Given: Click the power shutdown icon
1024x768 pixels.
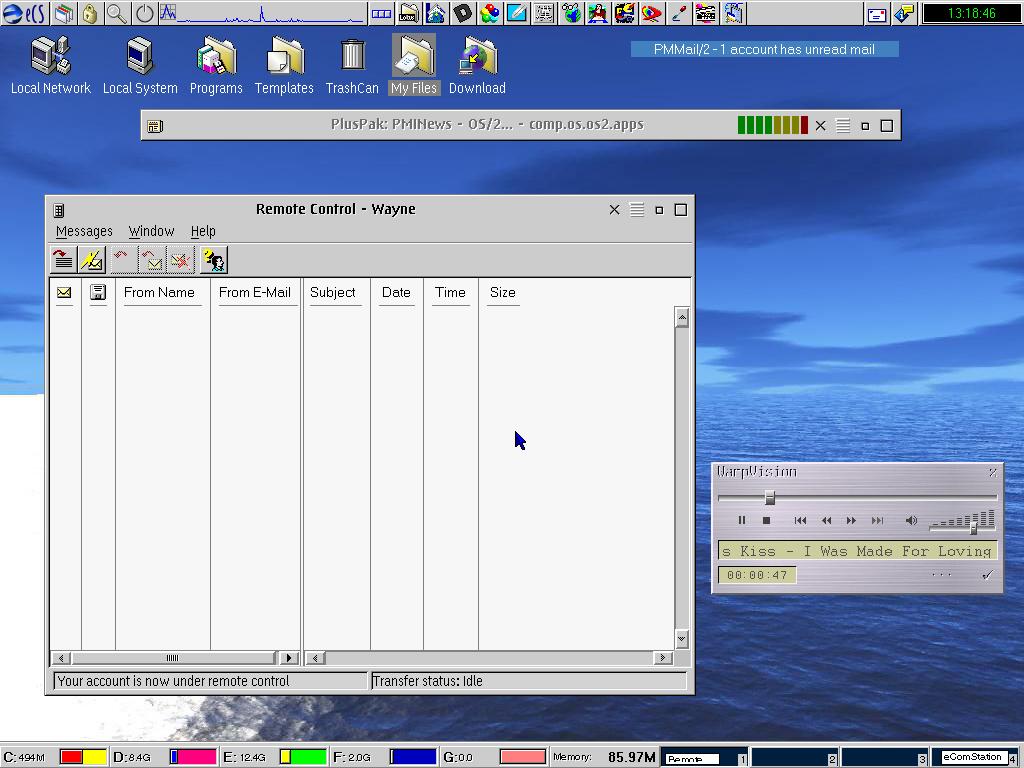Looking at the screenshot, I should coord(144,13).
